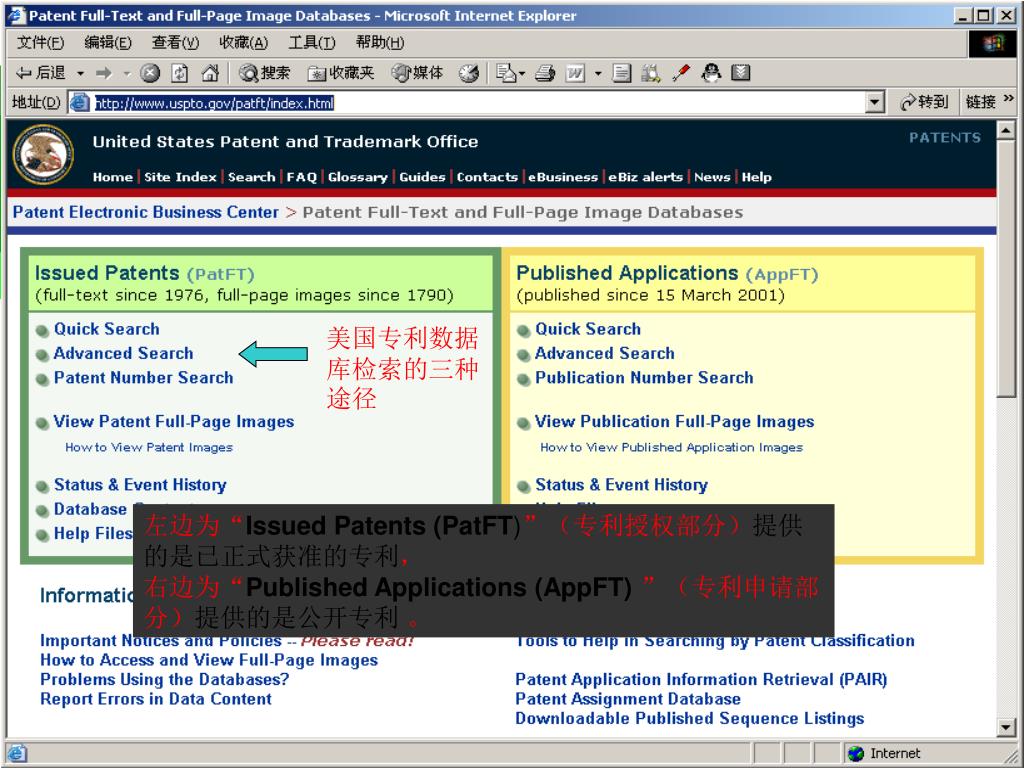Image resolution: width=1024 pixels, height=768 pixels.
Task: Show browsing History from the toolbar
Action: (468, 72)
